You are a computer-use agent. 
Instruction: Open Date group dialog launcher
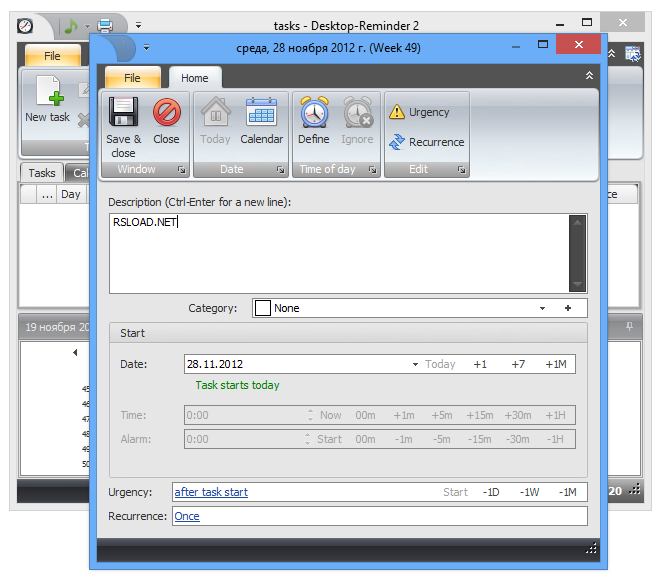(281, 170)
